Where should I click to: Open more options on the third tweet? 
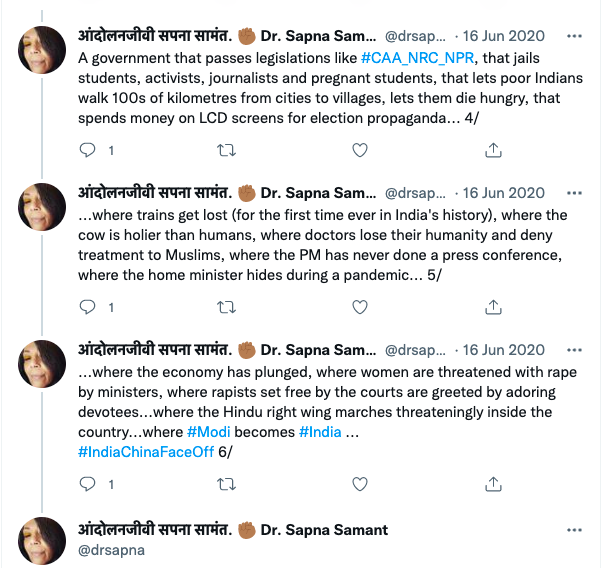[x=573, y=350]
